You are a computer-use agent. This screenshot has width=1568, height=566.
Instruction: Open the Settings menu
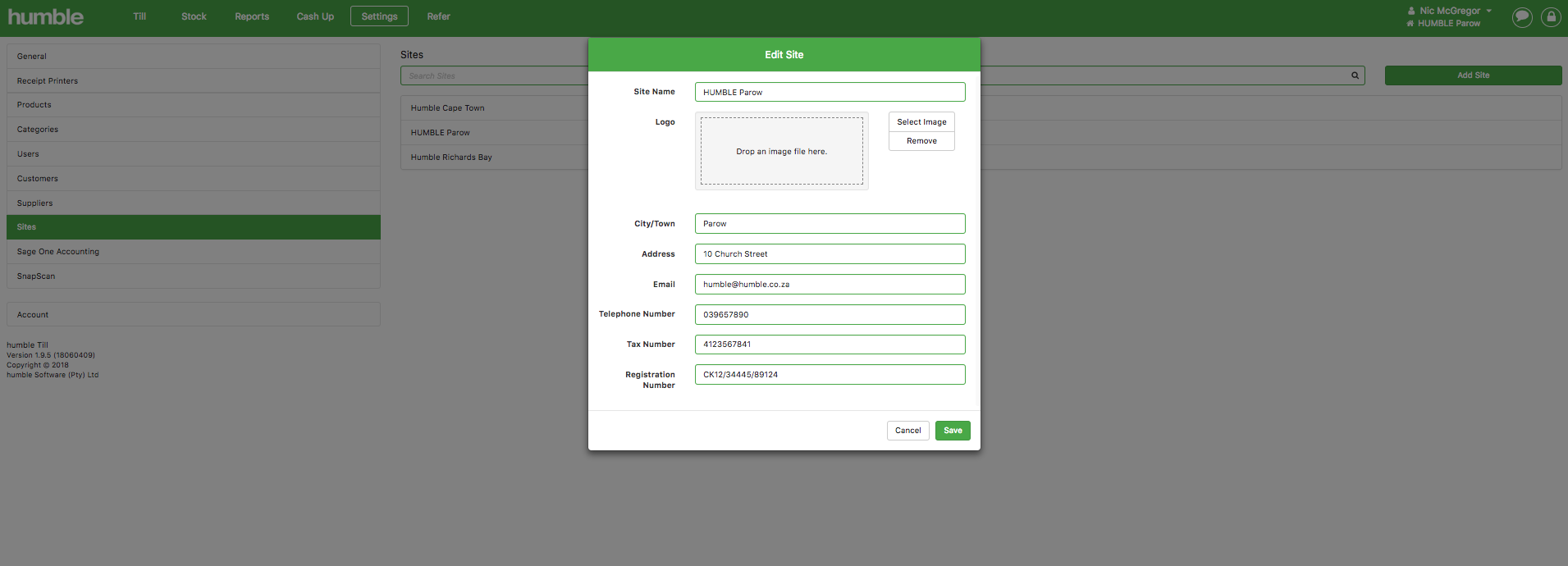379,16
